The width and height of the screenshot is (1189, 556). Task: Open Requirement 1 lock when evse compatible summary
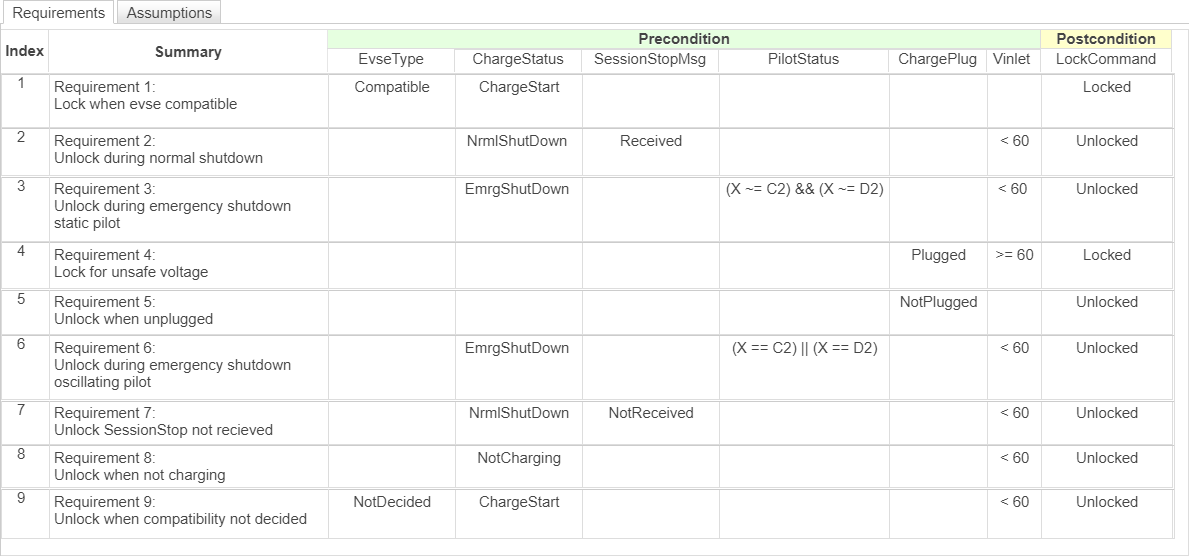point(145,96)
